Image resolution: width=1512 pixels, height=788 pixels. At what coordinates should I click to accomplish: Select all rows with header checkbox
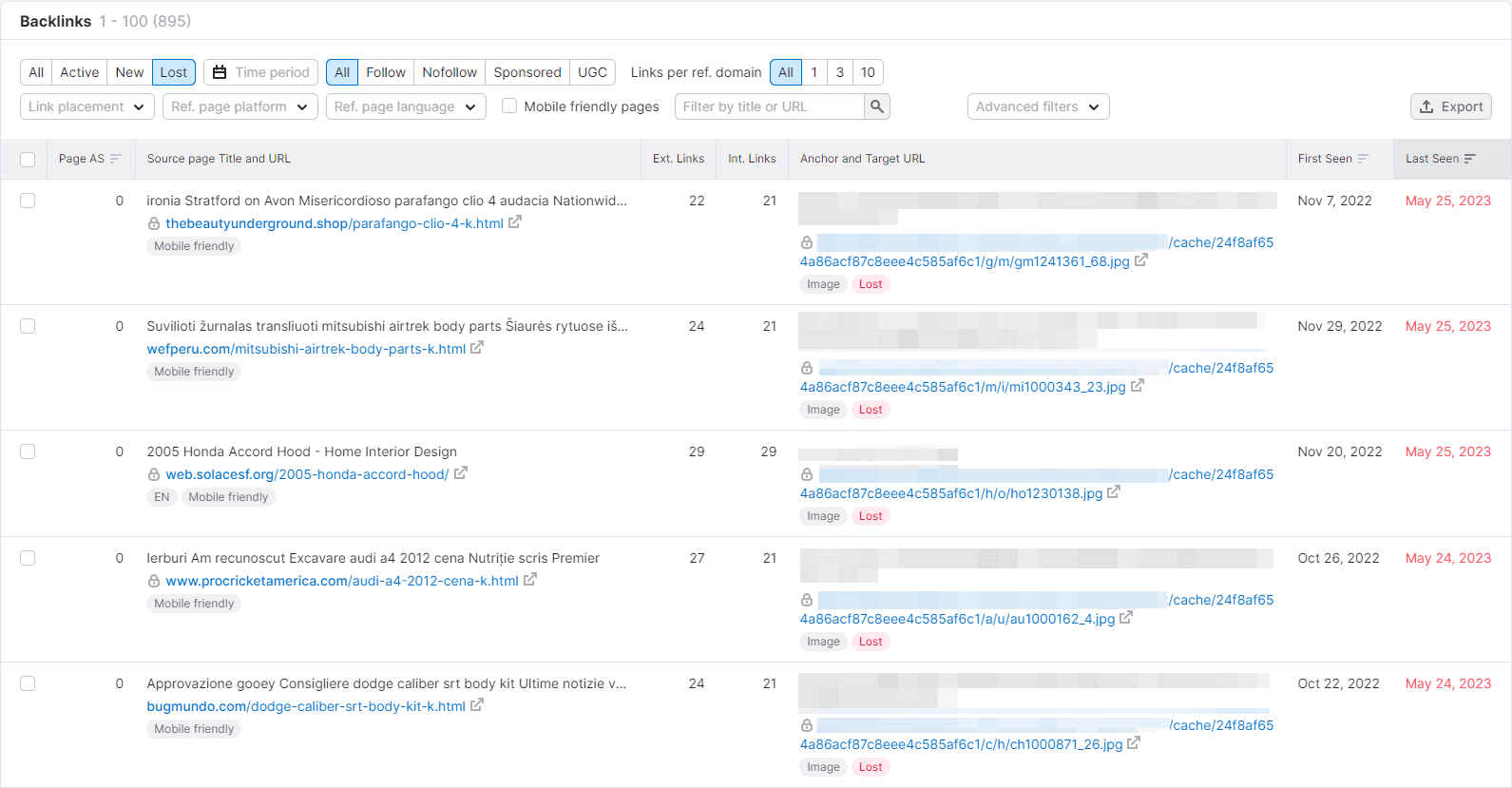[x=28, y=160]
